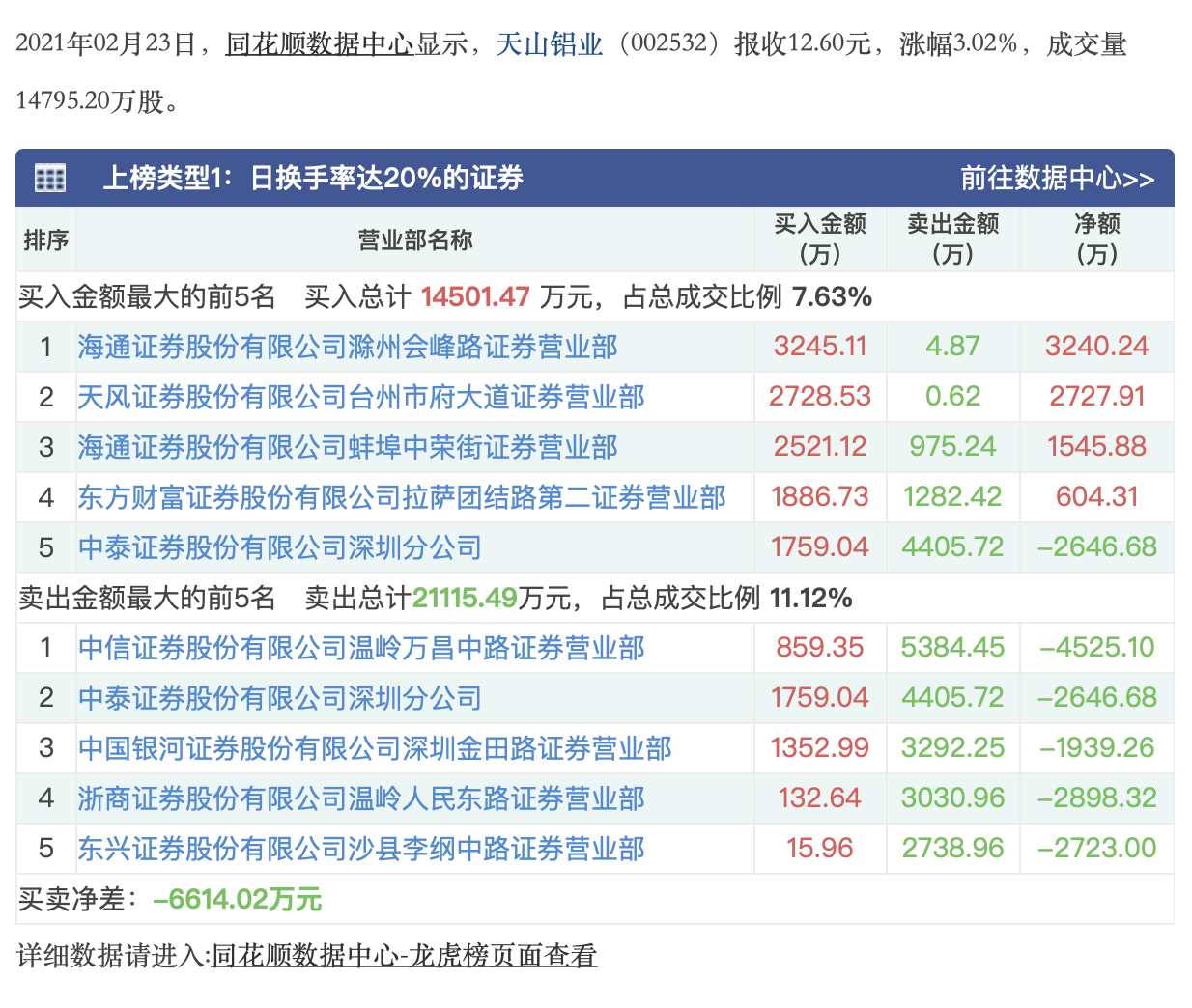Click total sell value 21115.49

(465, 598)
